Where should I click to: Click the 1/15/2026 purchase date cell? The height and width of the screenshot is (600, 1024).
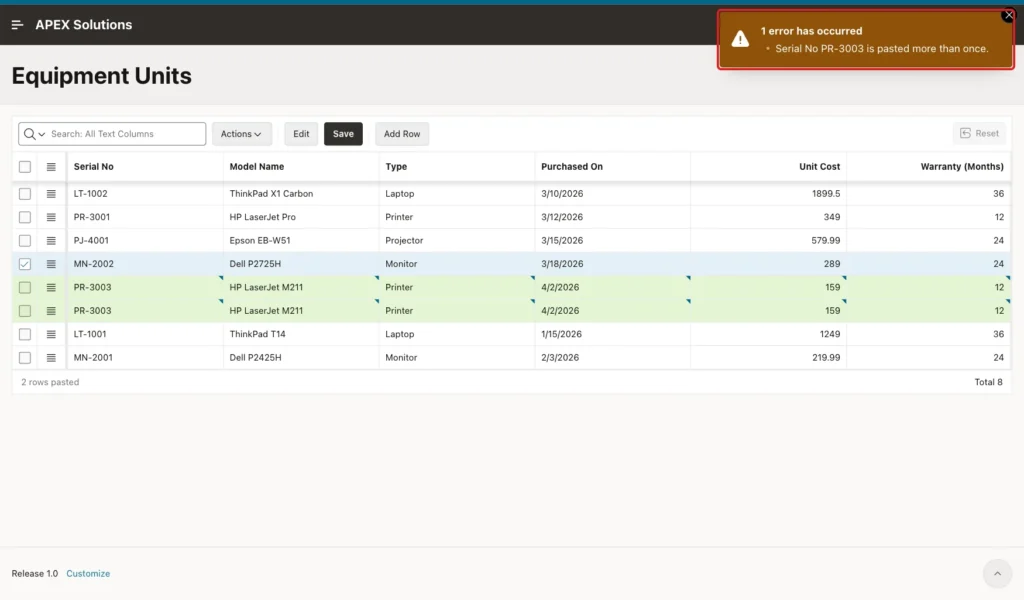click(613, 334)
